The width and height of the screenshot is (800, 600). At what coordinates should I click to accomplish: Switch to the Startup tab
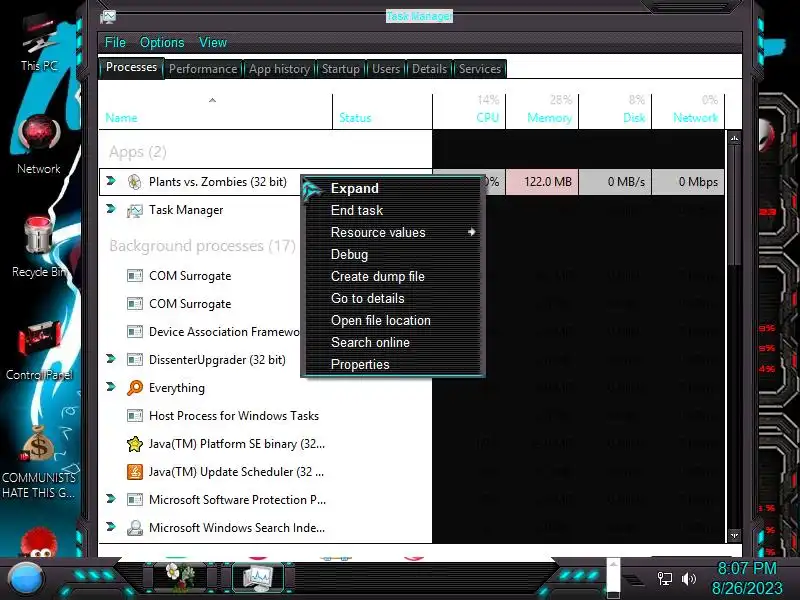(340, 69)
